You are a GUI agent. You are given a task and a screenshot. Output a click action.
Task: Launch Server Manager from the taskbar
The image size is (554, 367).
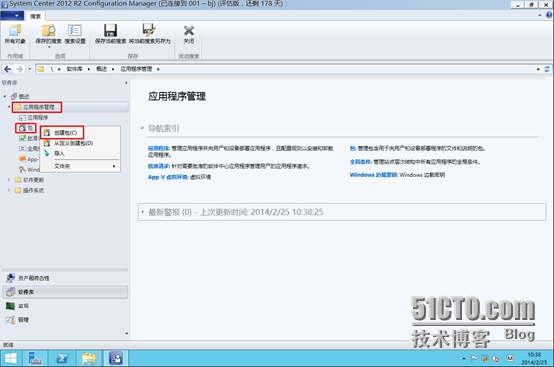tap(34, 358)
